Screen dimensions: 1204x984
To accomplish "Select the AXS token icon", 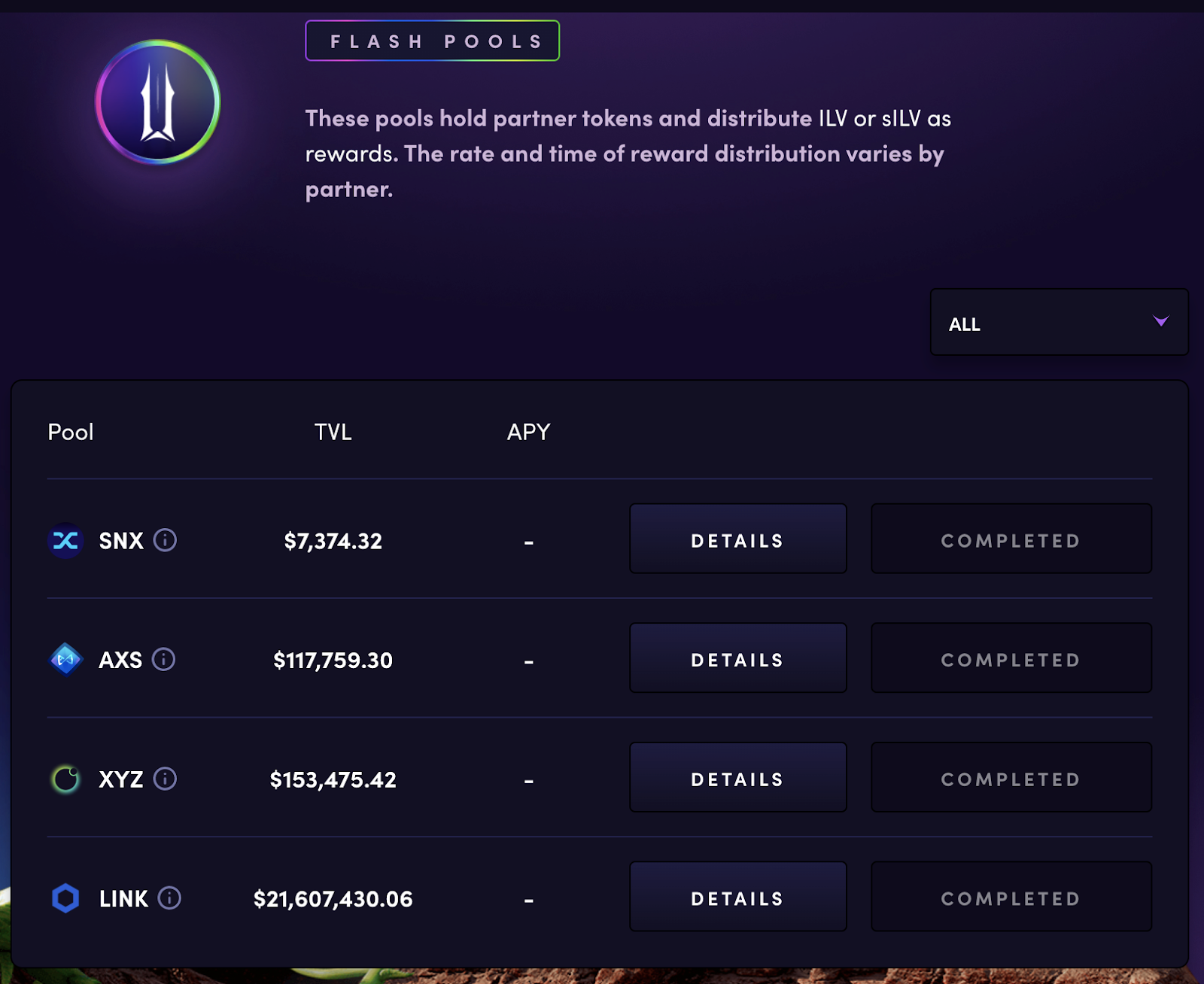I will [x=65, y=659].
